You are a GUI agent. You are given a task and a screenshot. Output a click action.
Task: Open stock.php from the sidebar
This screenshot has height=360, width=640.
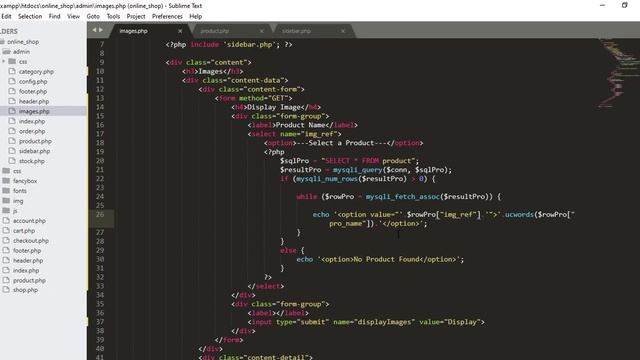[x=32, y=161]
